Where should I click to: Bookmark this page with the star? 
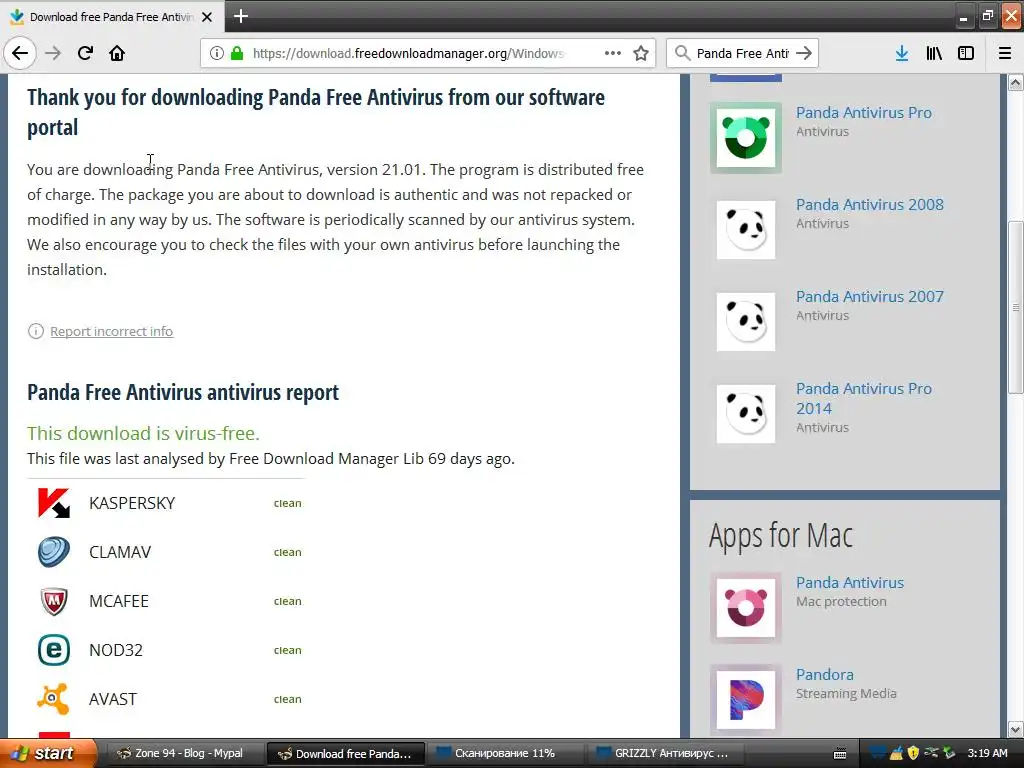641,53
